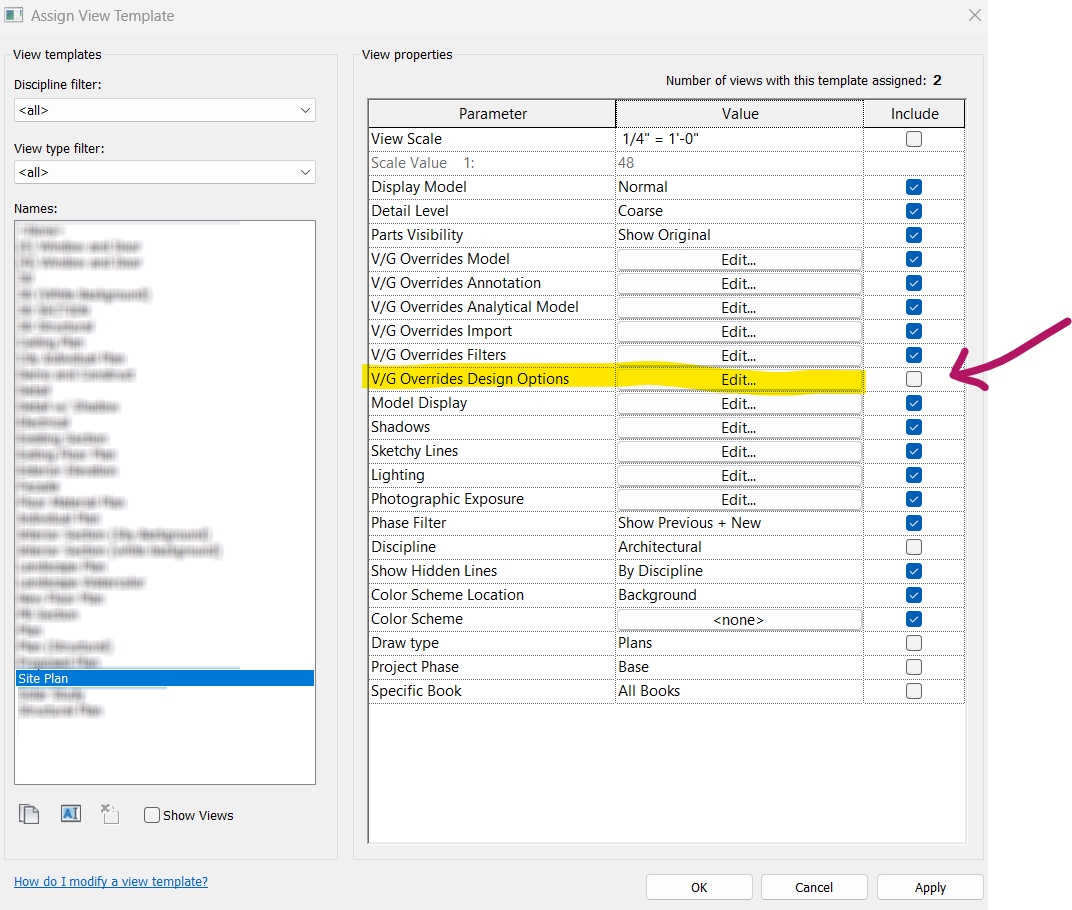Open the Phase Filter value selector
1072x910 pixels.
738,523
